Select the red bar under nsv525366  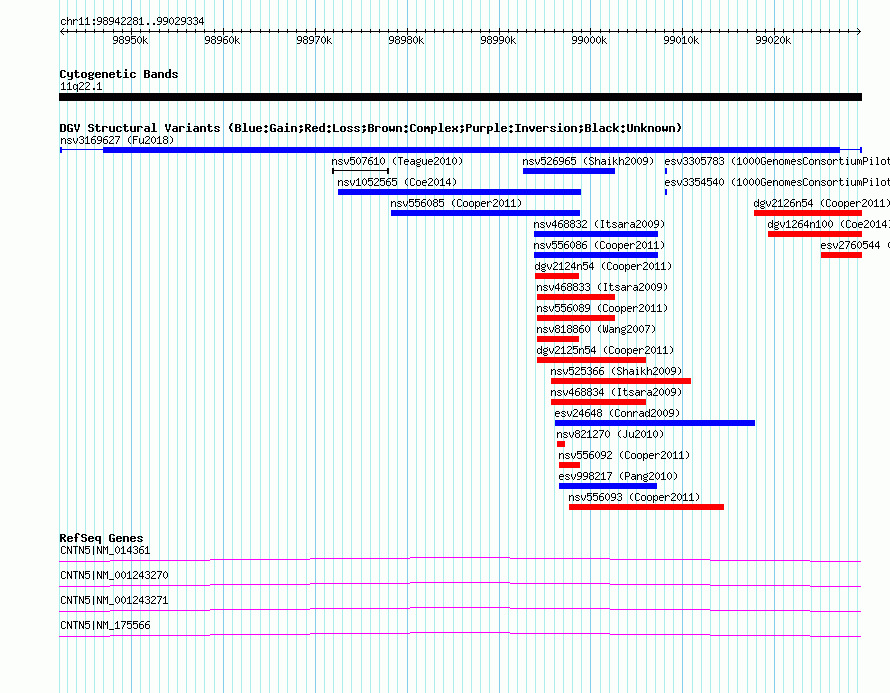pos(621,381)
